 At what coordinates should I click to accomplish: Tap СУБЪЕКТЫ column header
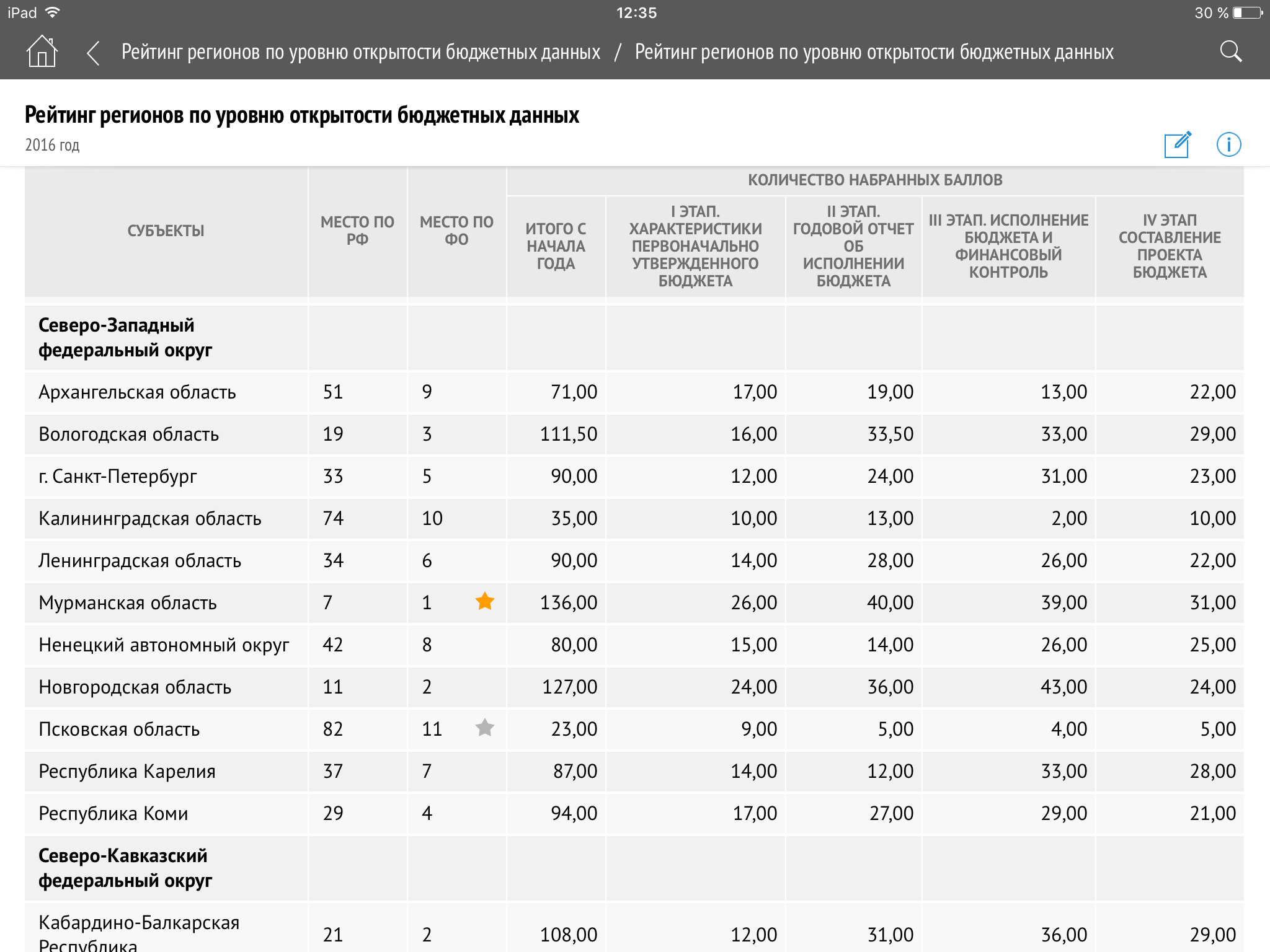pyautogui.click(x=166, y=231)
